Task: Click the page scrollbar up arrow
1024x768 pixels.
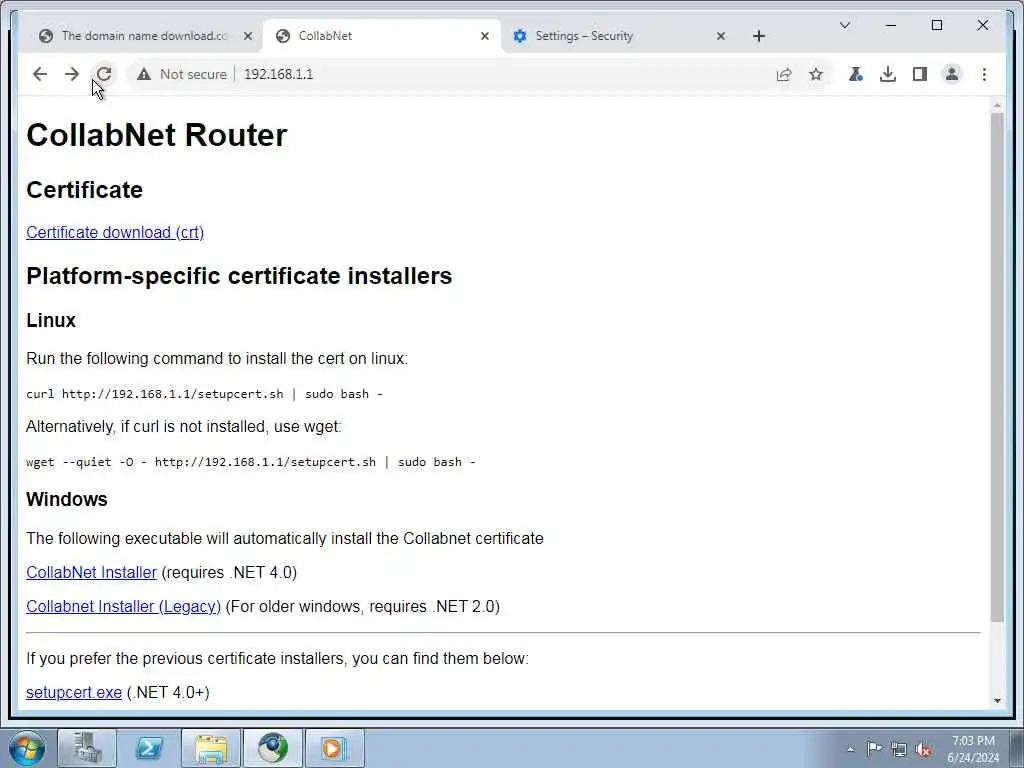Action: 997,105
